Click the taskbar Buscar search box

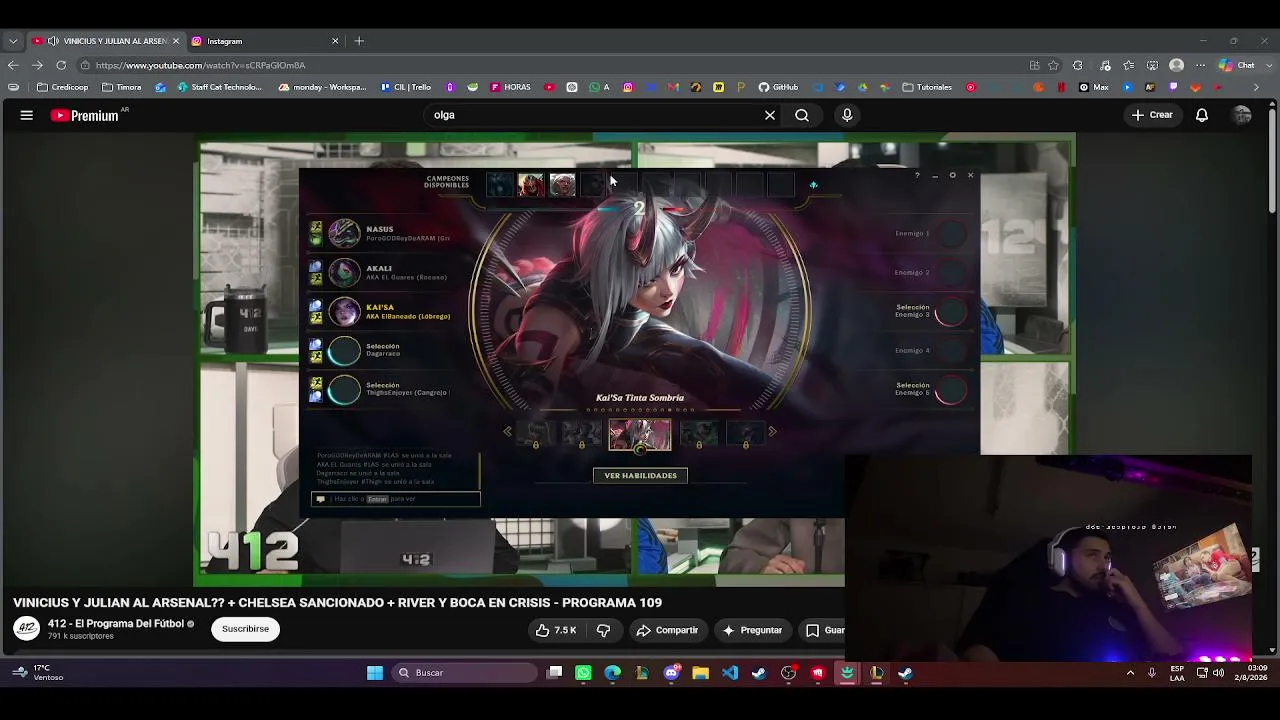(x=462, y=673)
